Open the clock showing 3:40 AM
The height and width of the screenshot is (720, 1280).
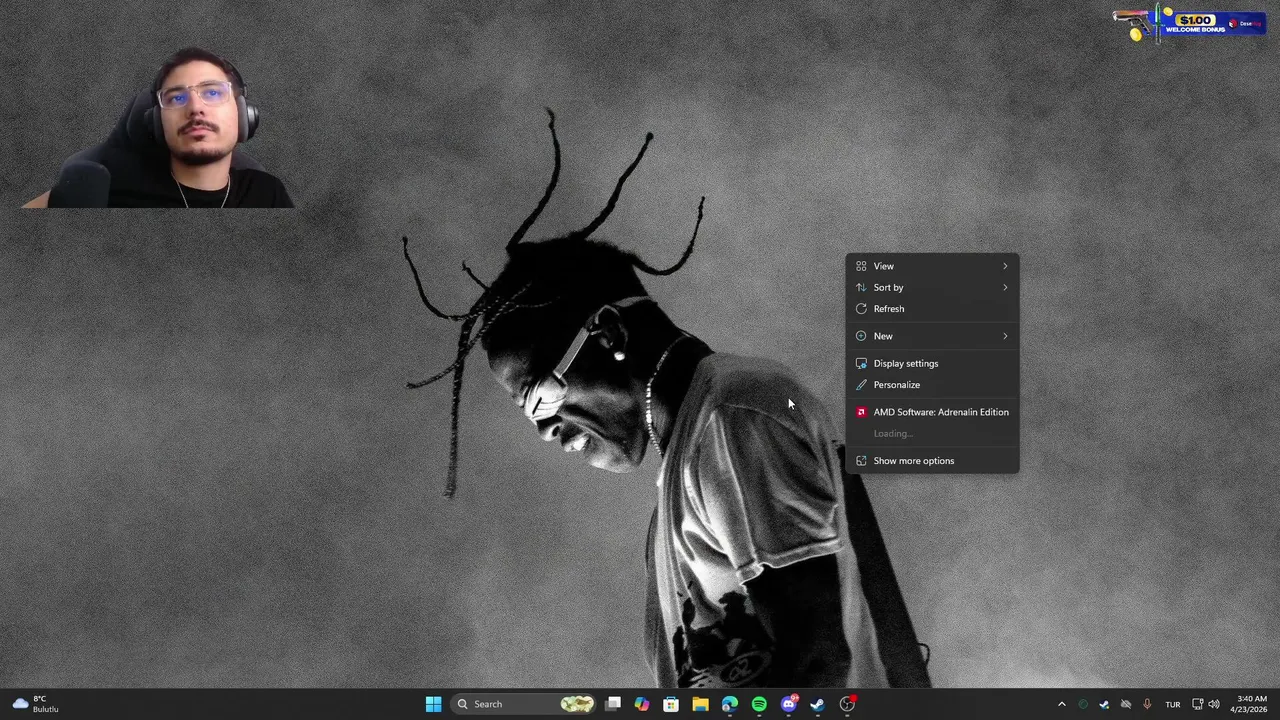coord(1251,704)
